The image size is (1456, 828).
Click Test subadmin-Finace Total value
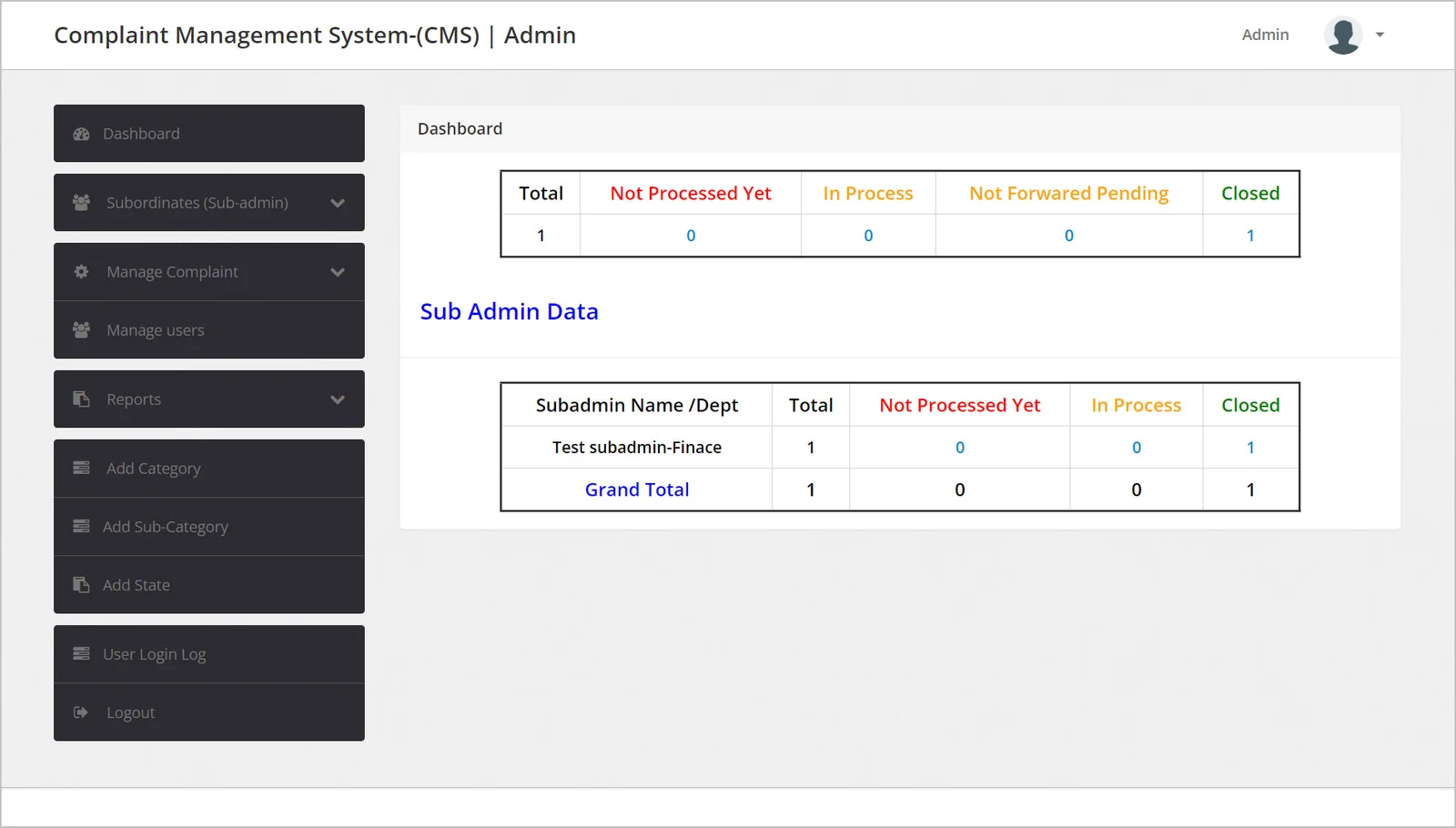pos(811,448)
